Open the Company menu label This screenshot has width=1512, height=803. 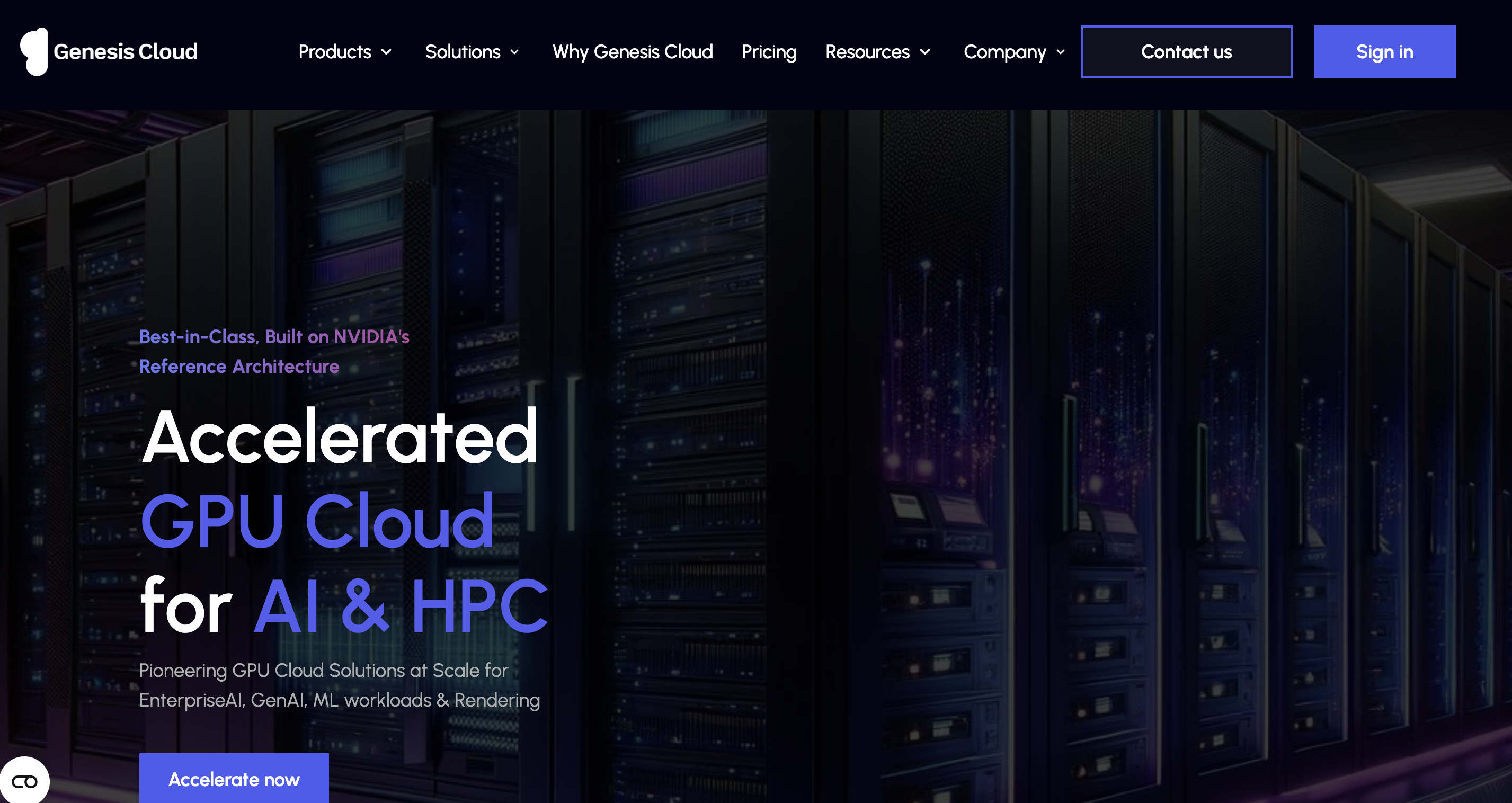pyautogui.click(x=1004, y=52)
